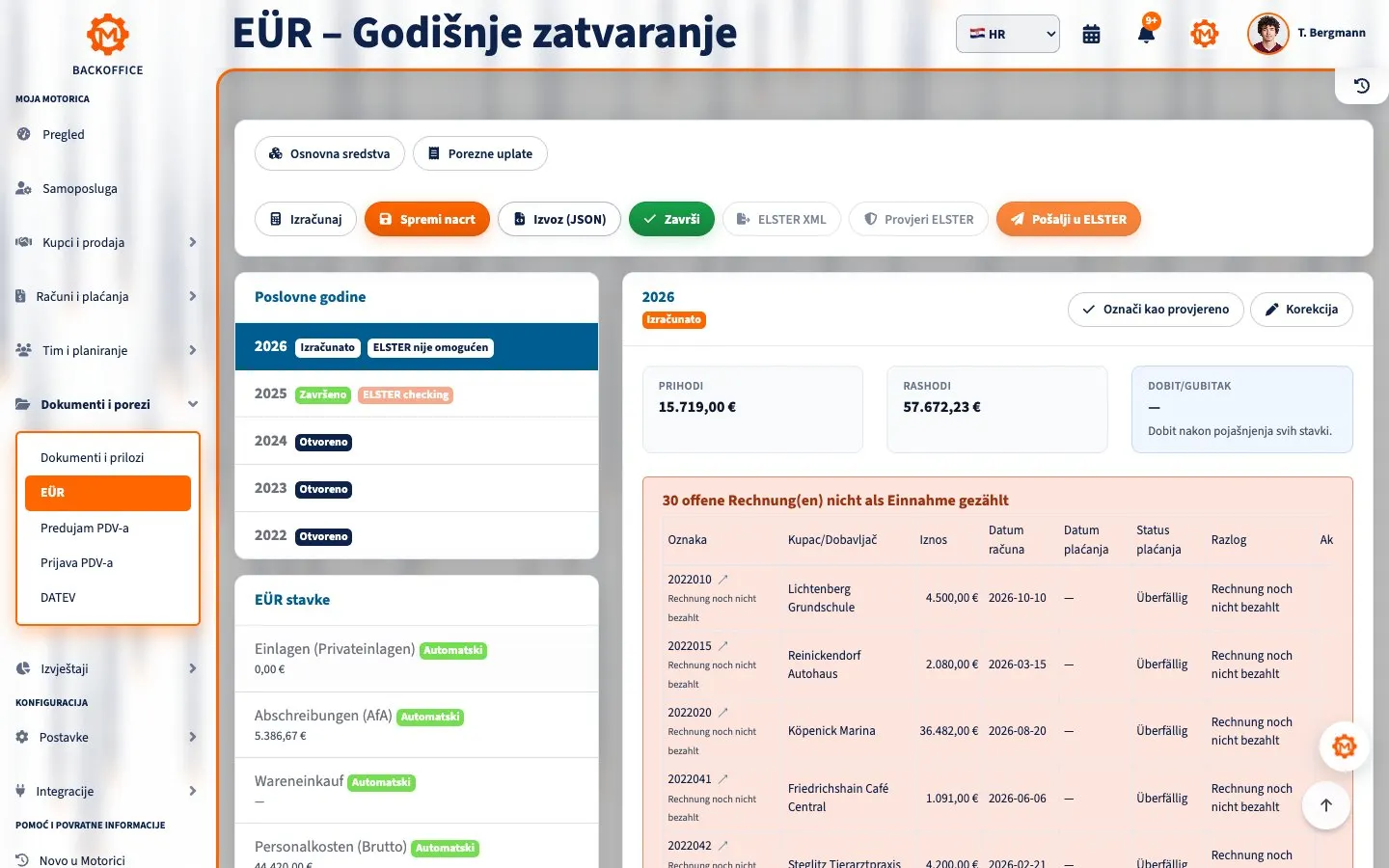The width and height of the screenshot is (1389, 868).
Task: Select business year 2024 row
Action: 417,441
